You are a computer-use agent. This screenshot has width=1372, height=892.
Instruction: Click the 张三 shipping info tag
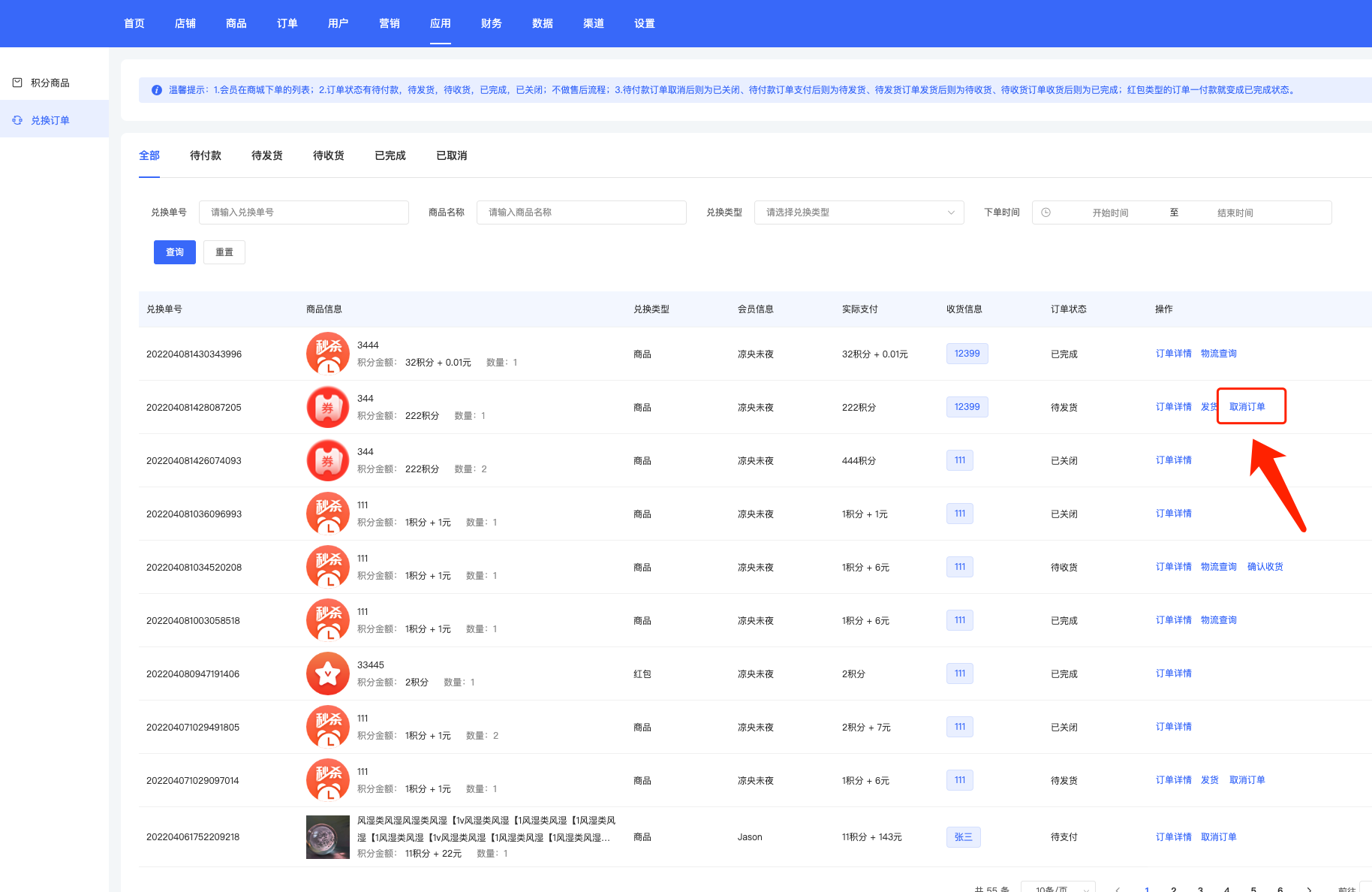[963, 836]
